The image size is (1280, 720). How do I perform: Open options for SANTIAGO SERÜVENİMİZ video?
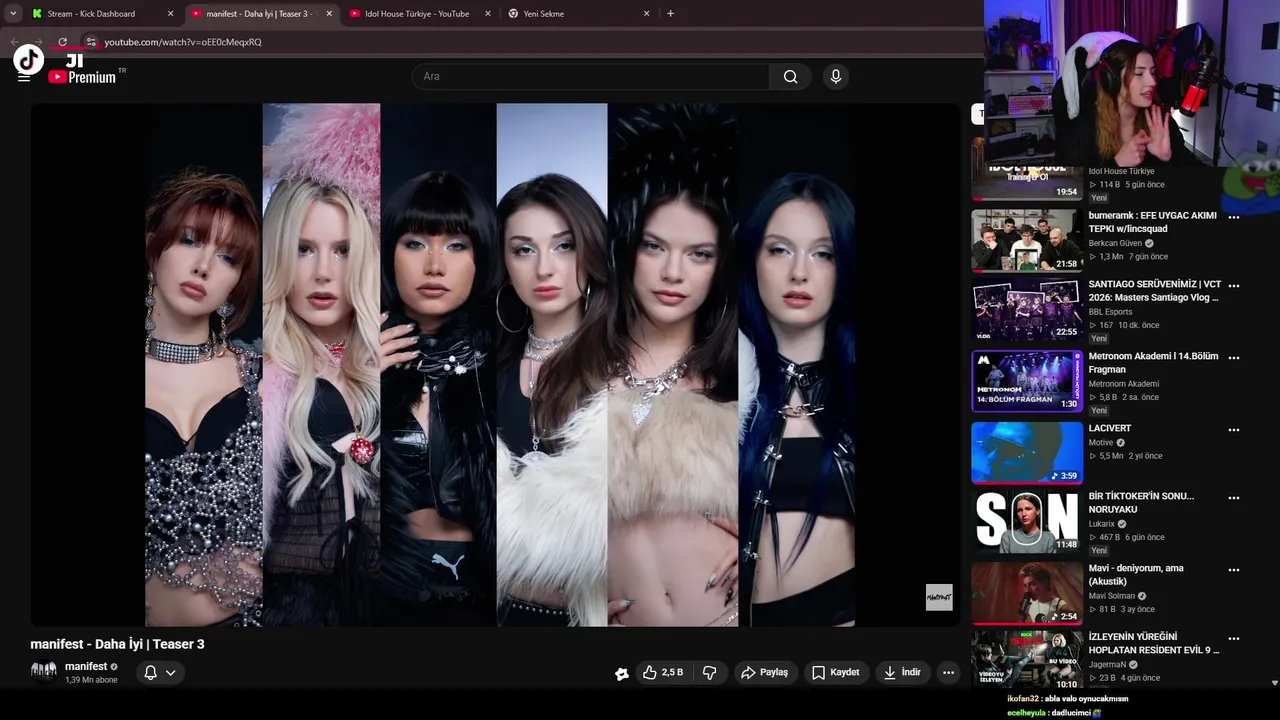[x=1233, y=285]
